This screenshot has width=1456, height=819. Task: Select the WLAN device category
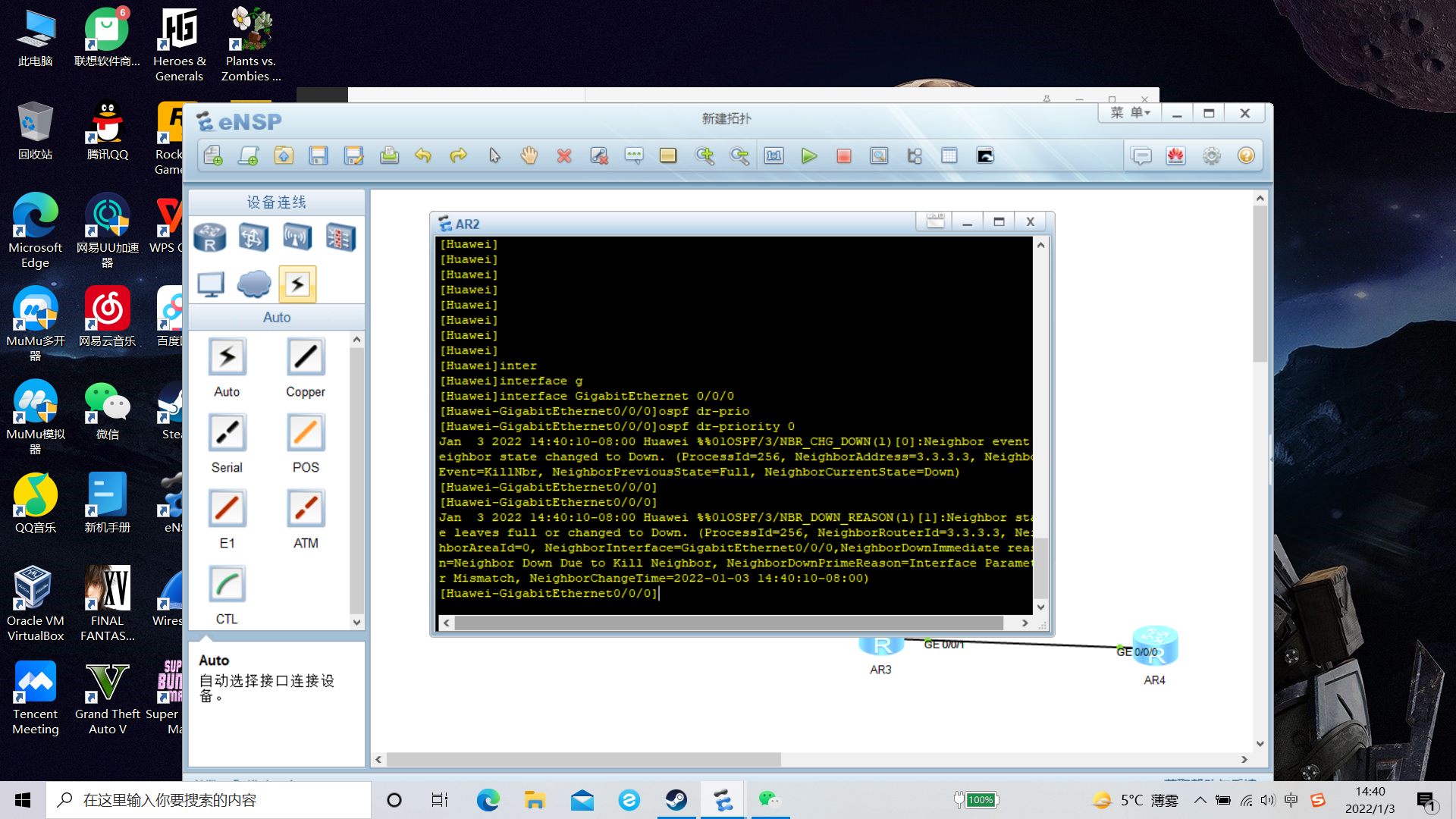click(x=297, y=237)
